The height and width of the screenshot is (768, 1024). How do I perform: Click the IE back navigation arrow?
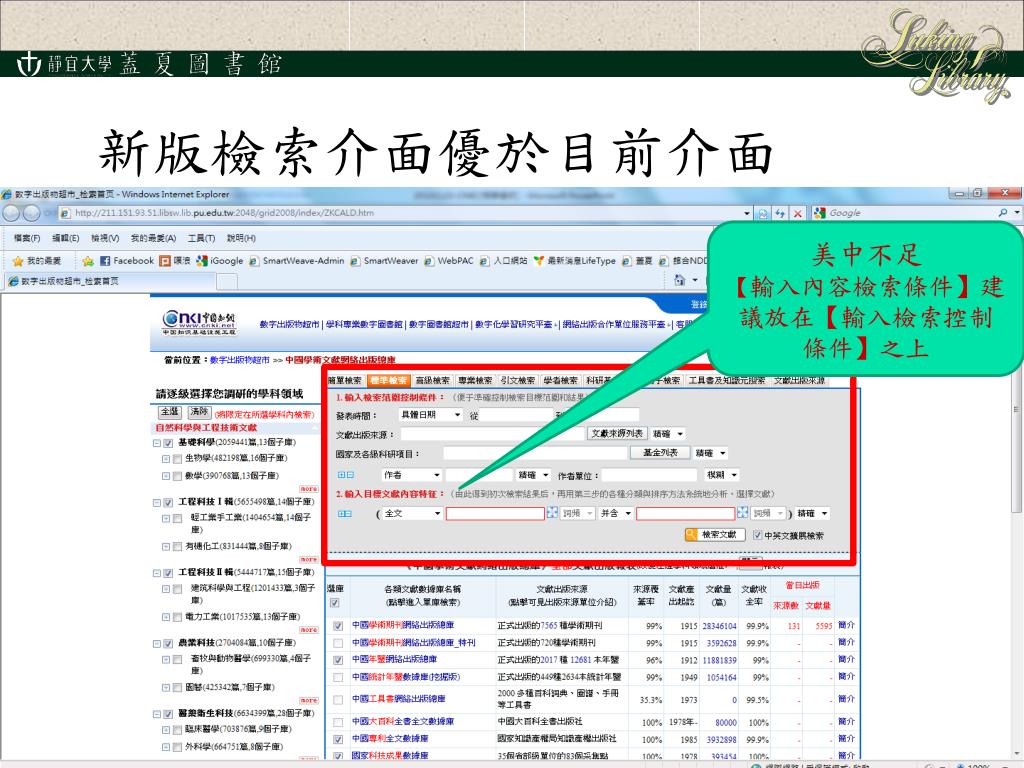click(11, 214)
